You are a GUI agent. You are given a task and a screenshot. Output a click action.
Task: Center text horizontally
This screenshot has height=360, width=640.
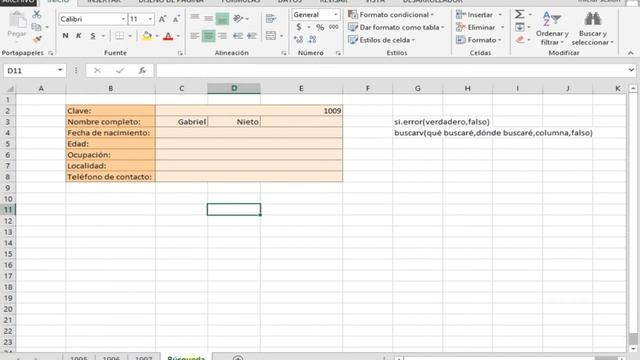point(209,36)
